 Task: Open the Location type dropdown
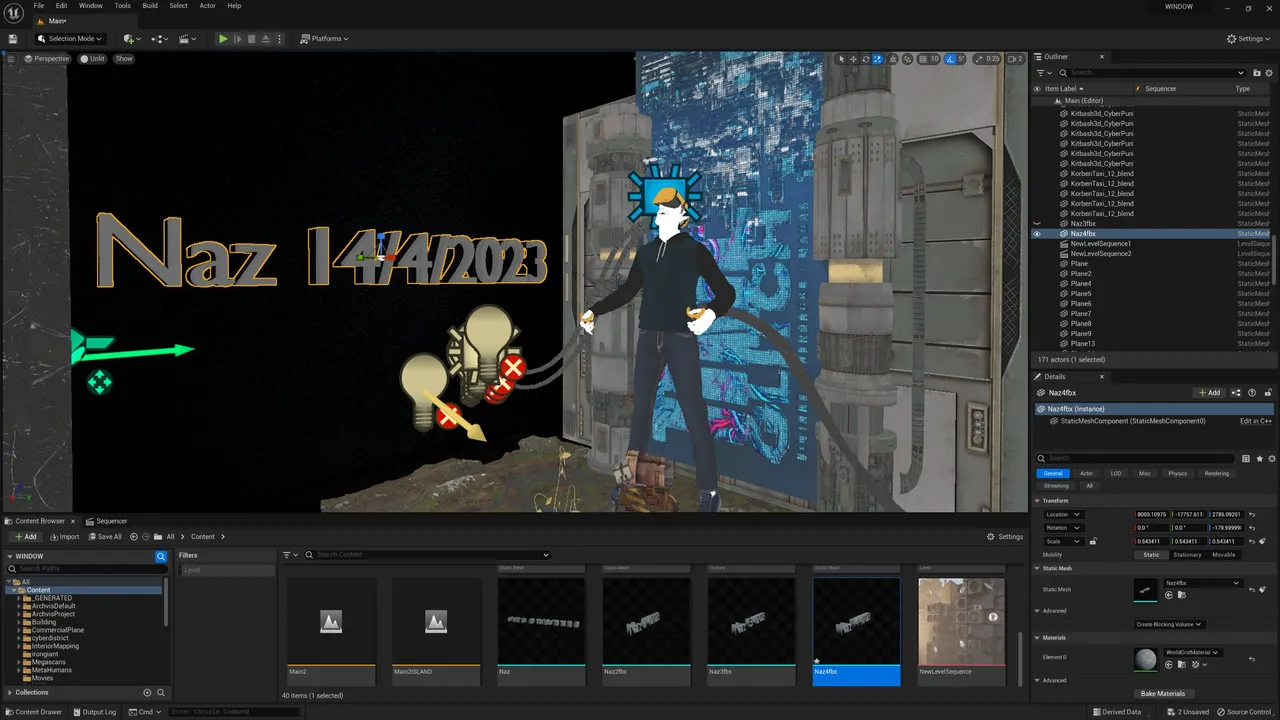click(x=1063, y=515)
